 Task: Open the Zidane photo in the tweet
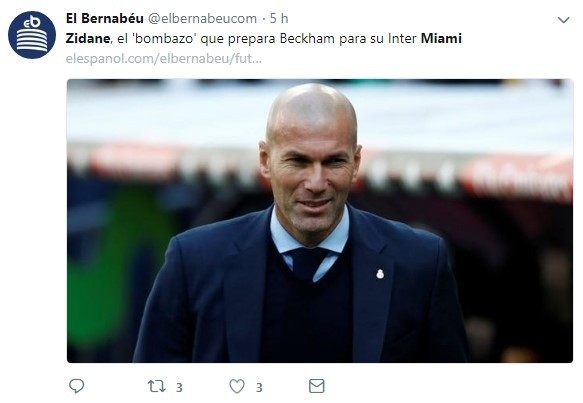pyautogui.click(x=320, y=221)
